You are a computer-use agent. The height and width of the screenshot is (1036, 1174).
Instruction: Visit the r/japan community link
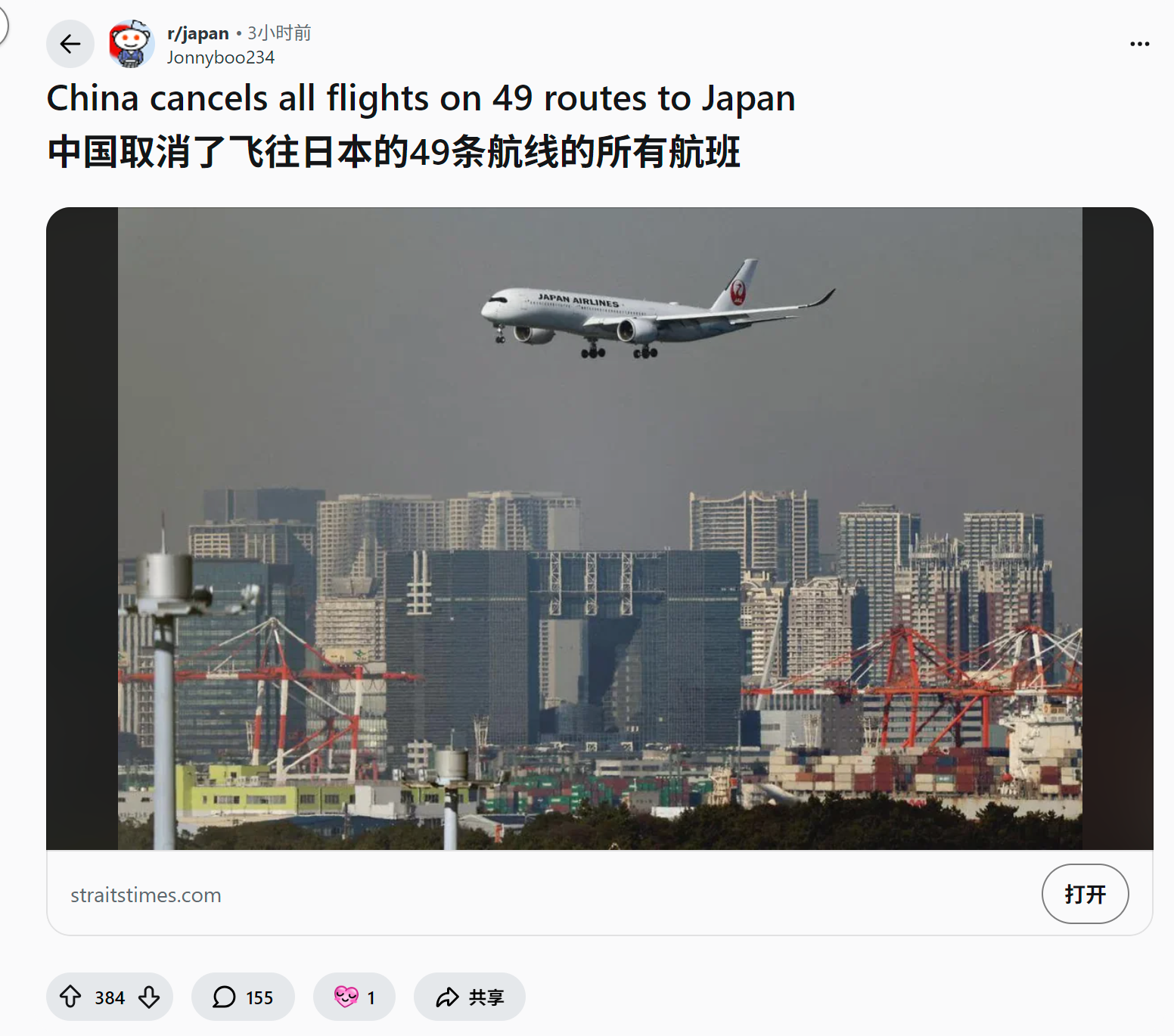coord(198,33)
